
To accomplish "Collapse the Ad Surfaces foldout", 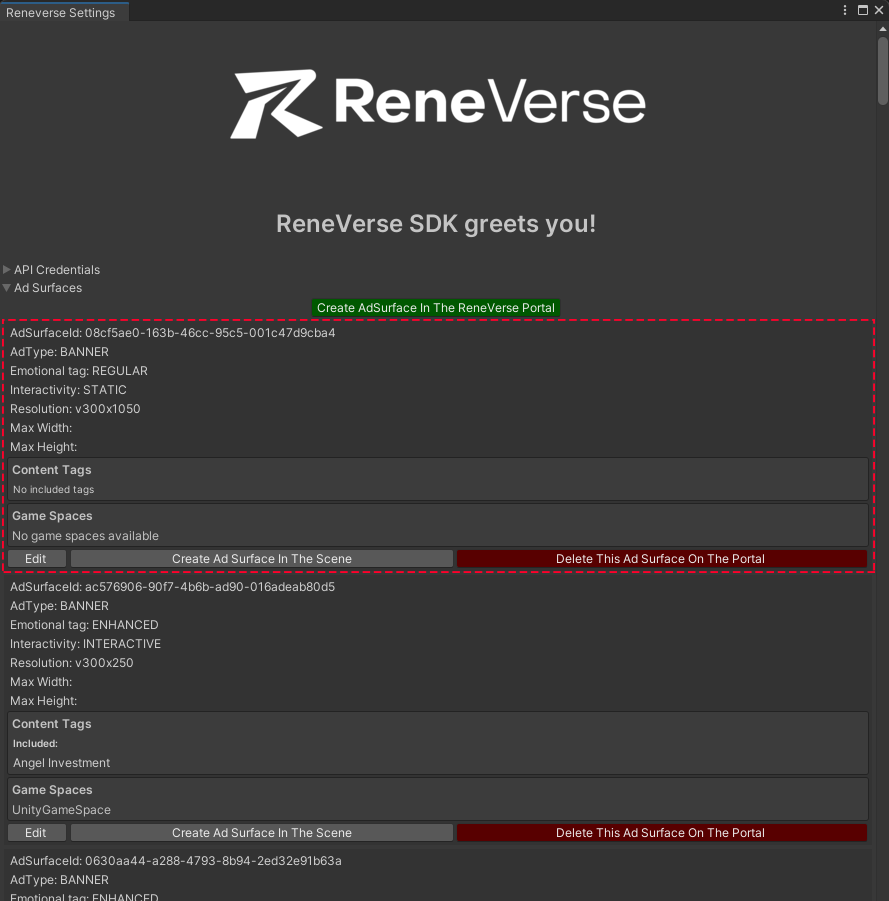I will coord(7,288).
